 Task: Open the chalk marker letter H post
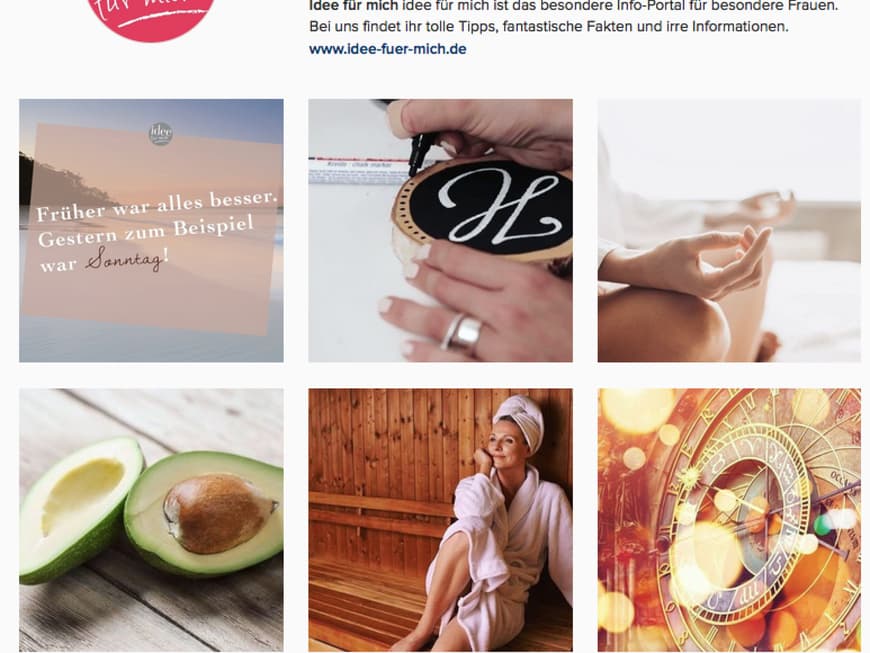coord(441,231)
